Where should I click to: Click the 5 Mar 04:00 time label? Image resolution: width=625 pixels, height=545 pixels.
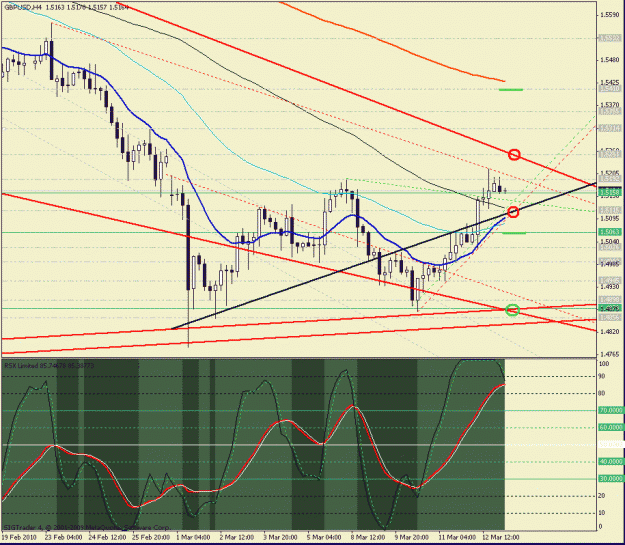[x=324, y=537]
